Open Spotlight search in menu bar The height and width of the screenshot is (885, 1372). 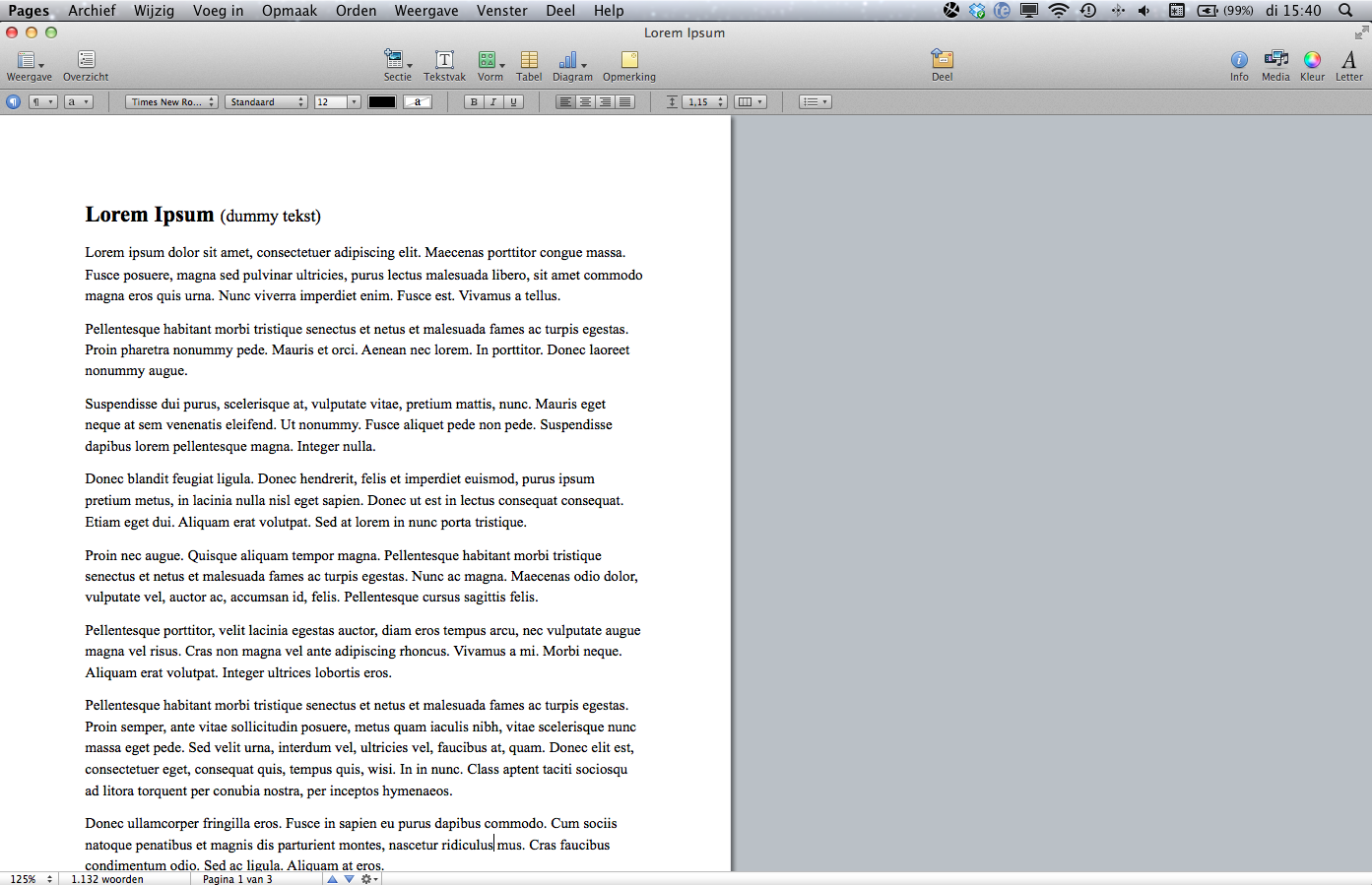coord(1345,11)
